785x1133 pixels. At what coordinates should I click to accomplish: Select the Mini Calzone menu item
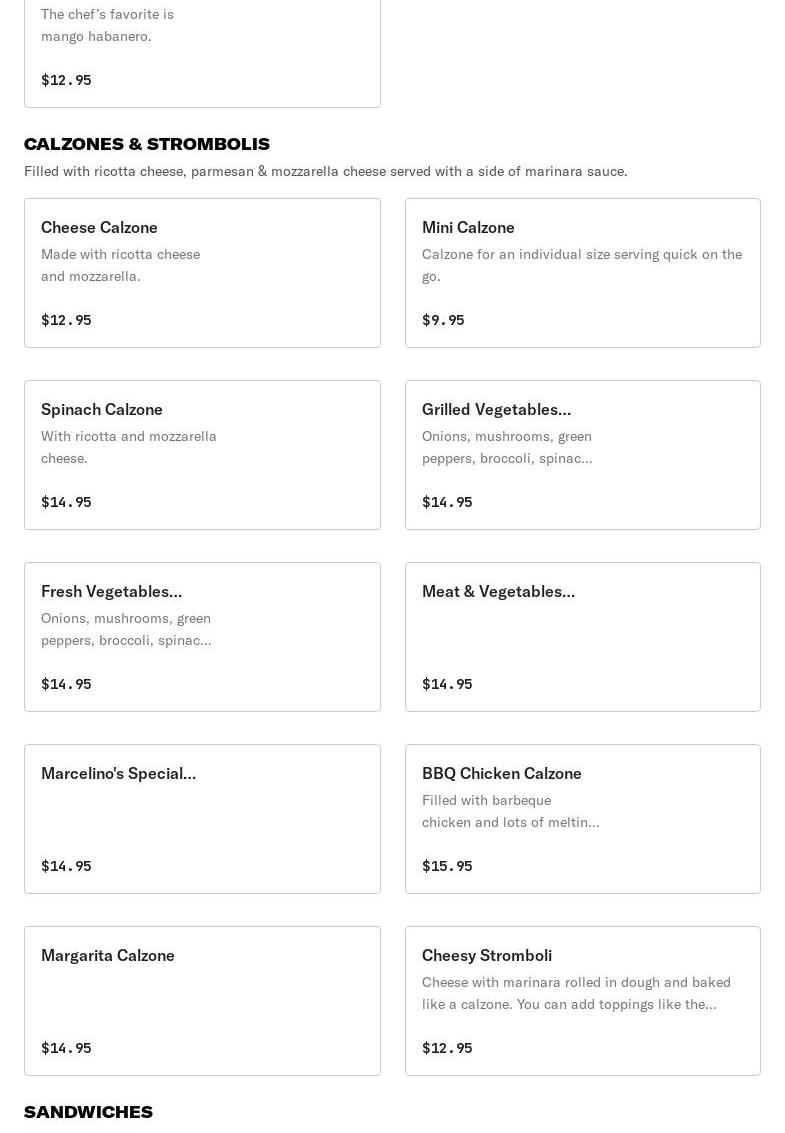(582, 273)
